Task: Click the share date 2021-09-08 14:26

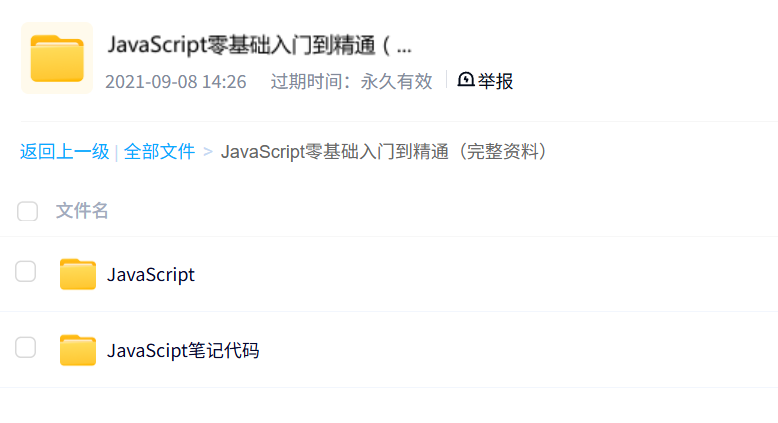Action: 176,81
